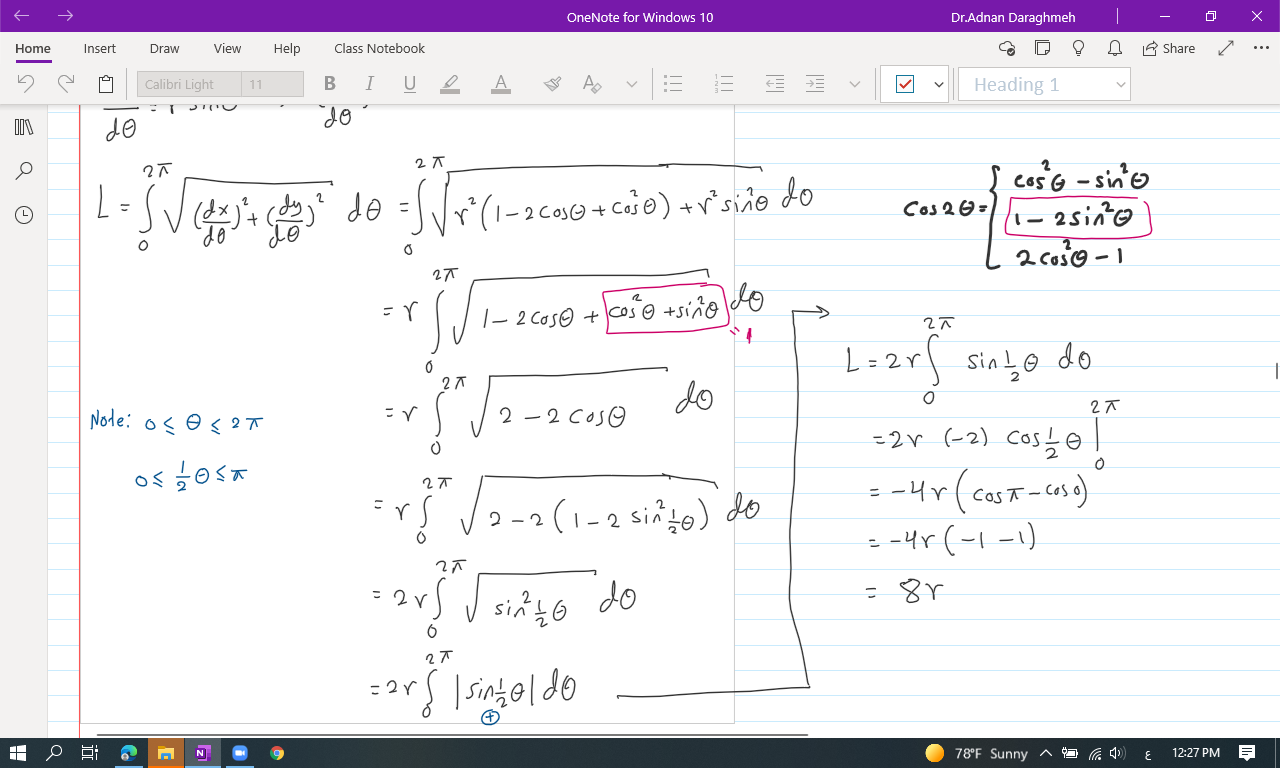The width and height of the screenshot is (1280, 768).
Task: Paste from the clipboard icon
Action: [x=106, y=84]
